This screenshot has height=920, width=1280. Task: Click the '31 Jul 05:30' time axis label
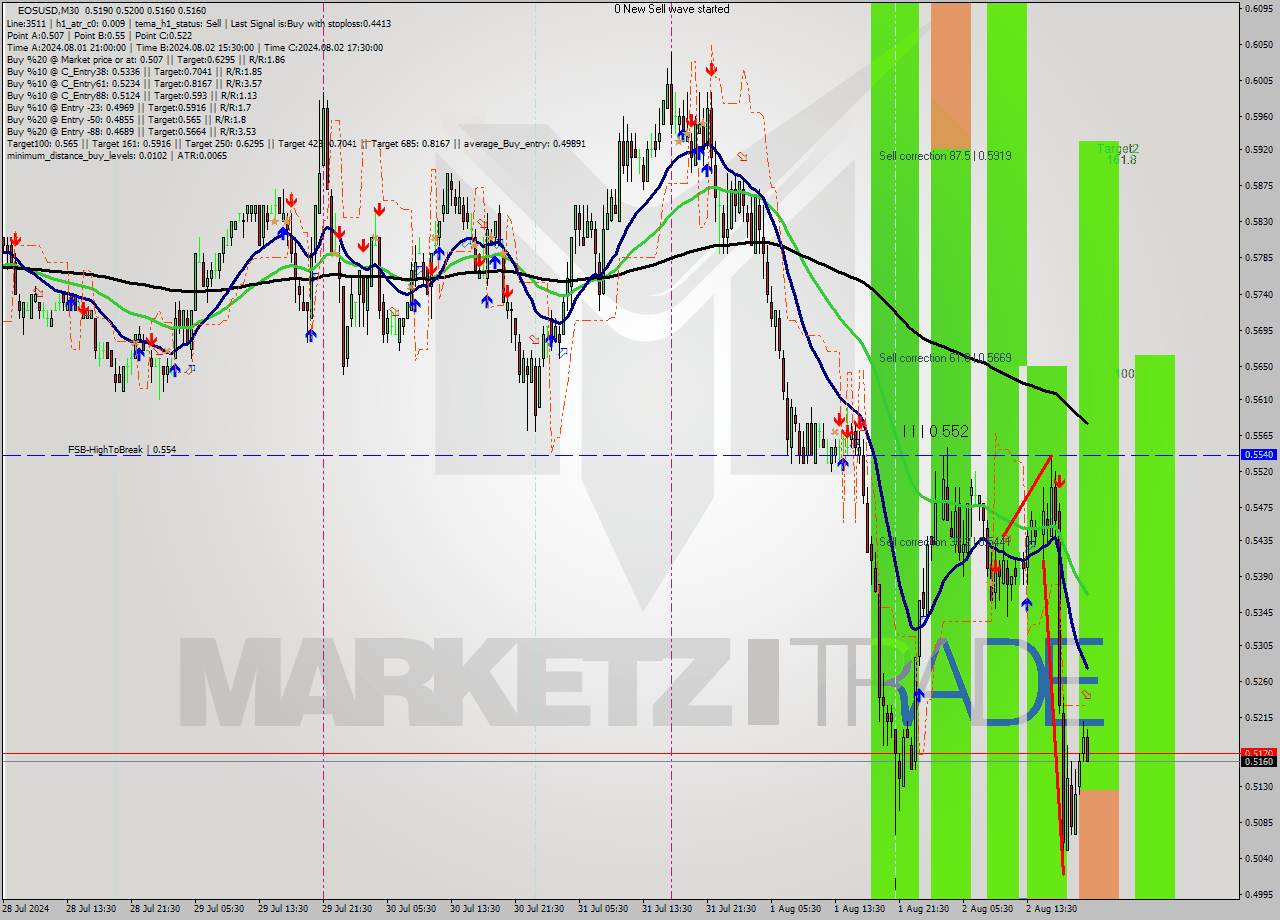click(603, 909)
